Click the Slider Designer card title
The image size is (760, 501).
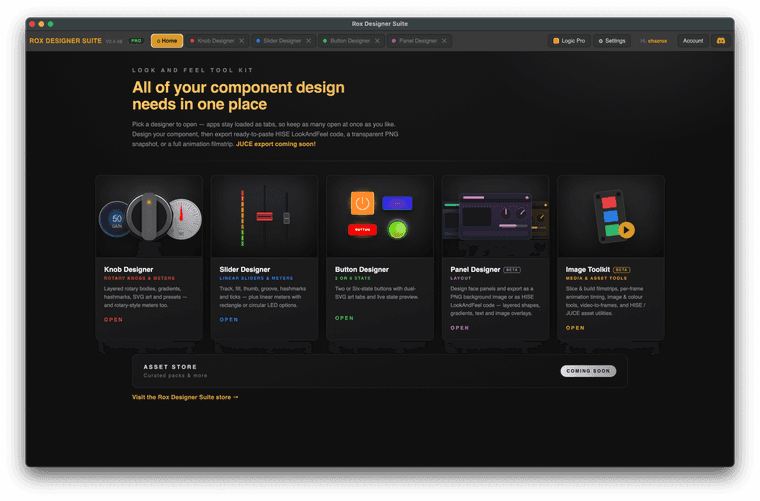(x=245, y=269)
